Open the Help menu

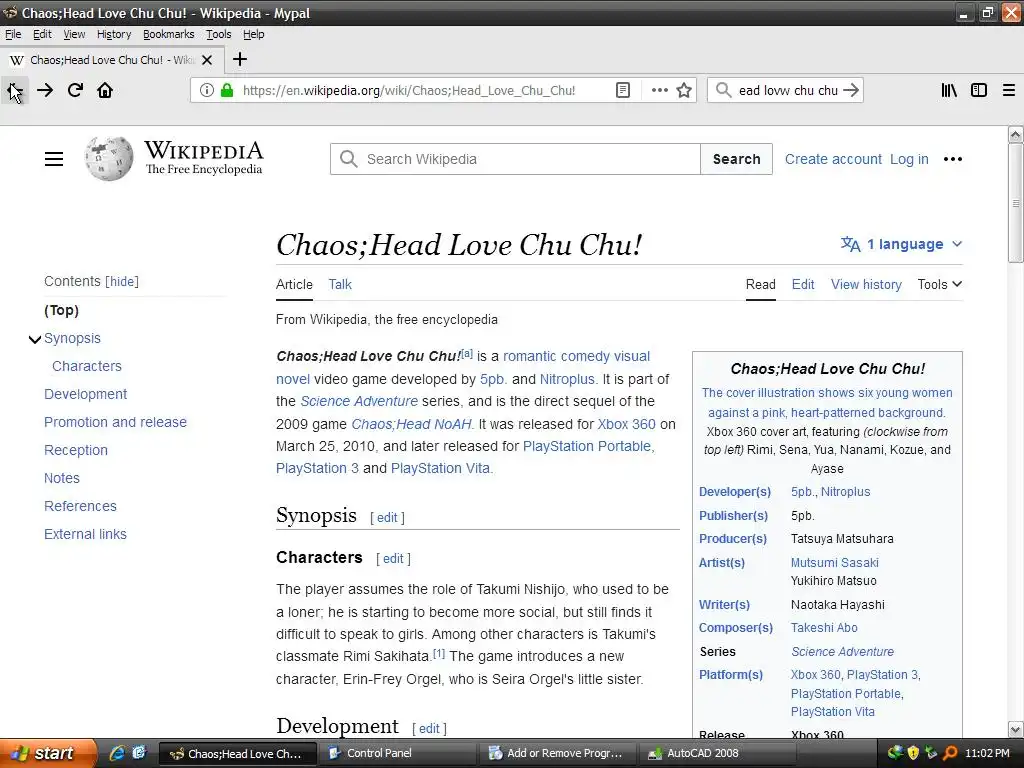click(253, 34)
